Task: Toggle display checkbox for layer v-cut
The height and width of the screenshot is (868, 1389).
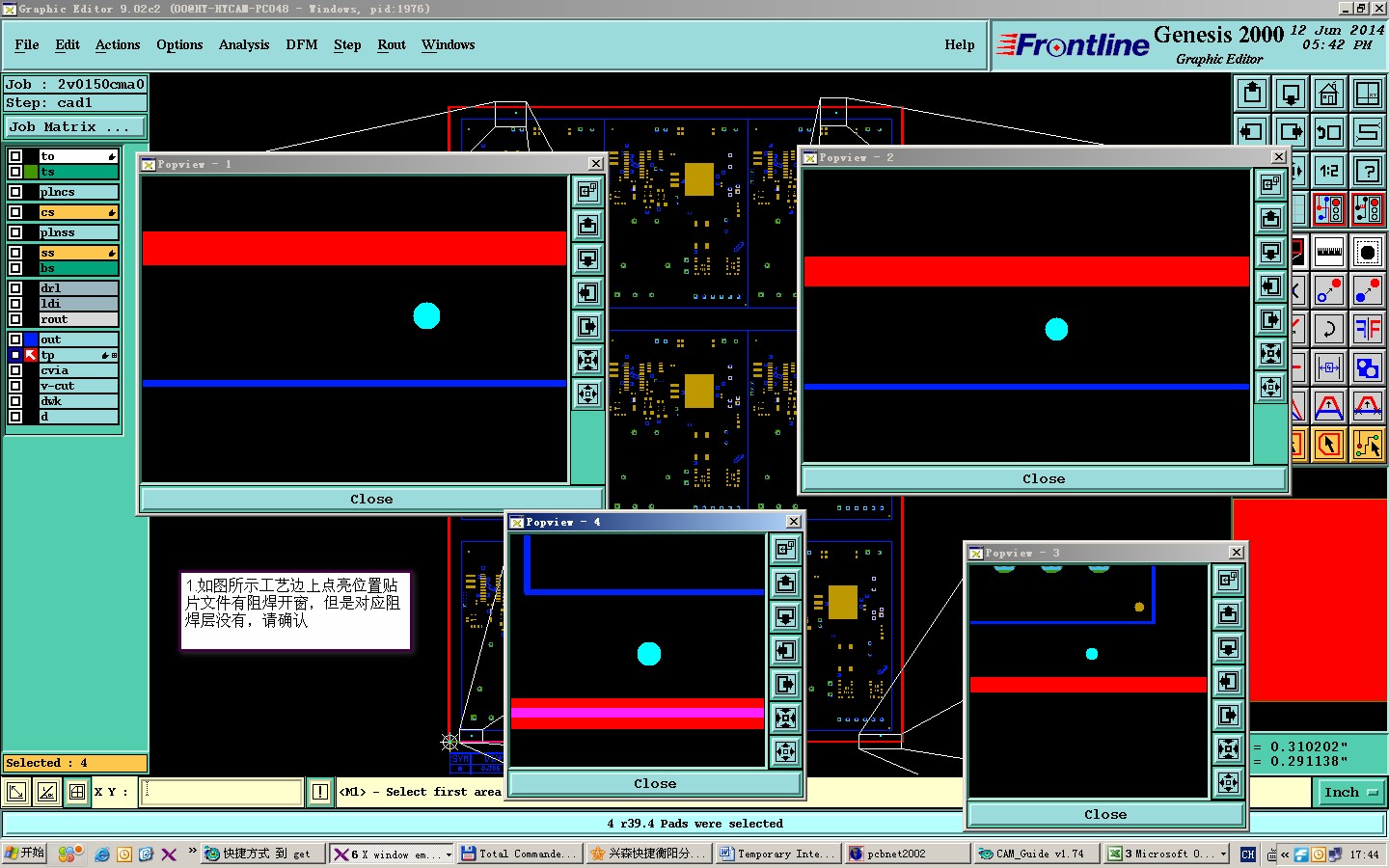Action: coord(15,386)
